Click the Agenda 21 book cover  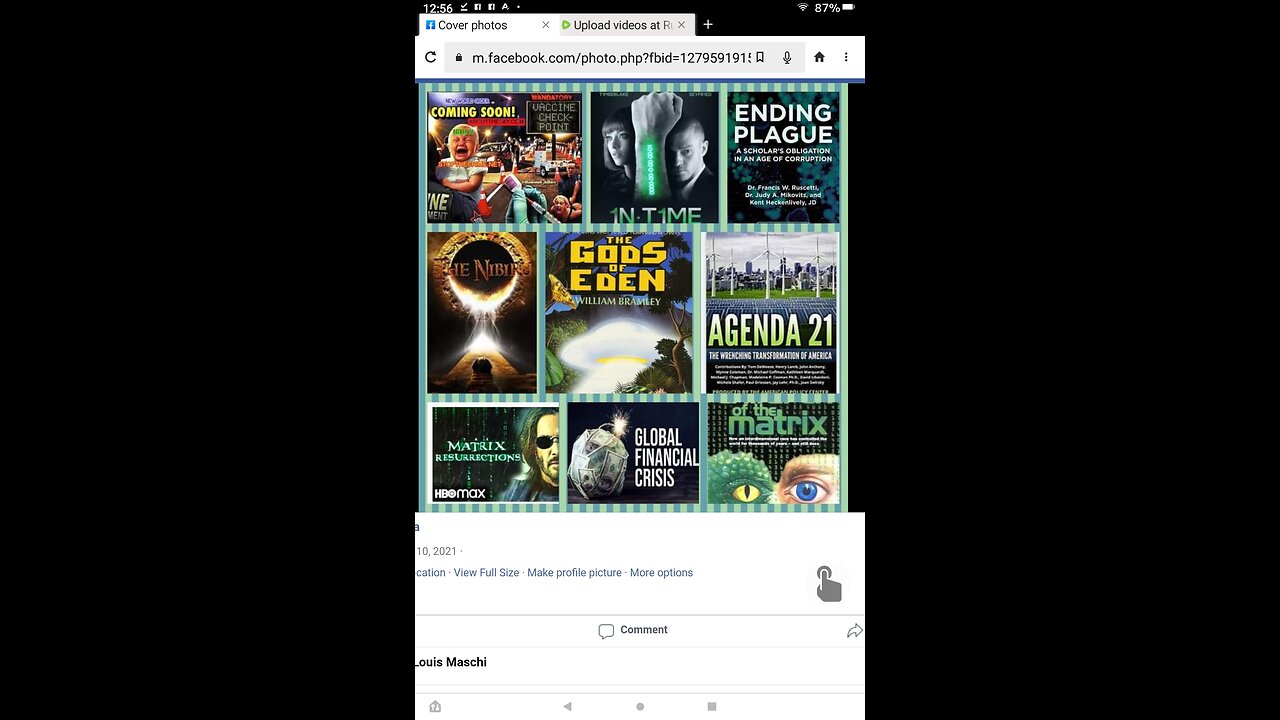tap(771, 313)
